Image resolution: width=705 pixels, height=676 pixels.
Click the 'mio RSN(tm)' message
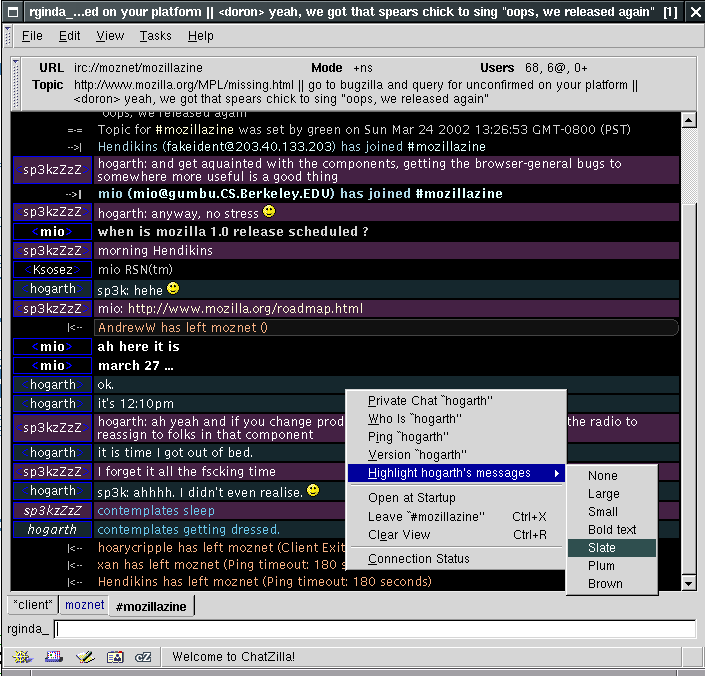[x=135, y=270]
